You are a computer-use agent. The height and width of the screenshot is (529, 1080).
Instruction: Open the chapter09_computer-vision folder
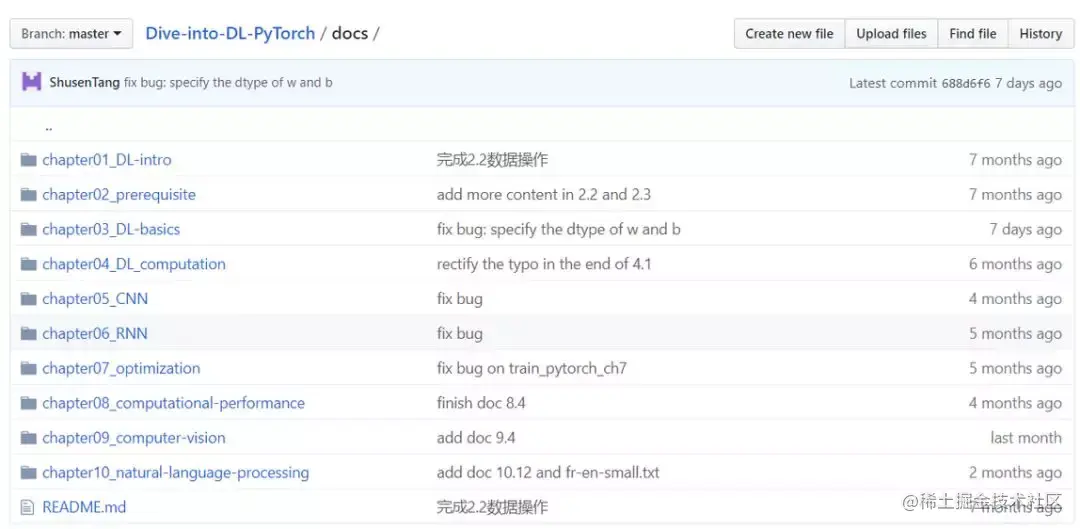pyautogui.click(x=134, y=438)
